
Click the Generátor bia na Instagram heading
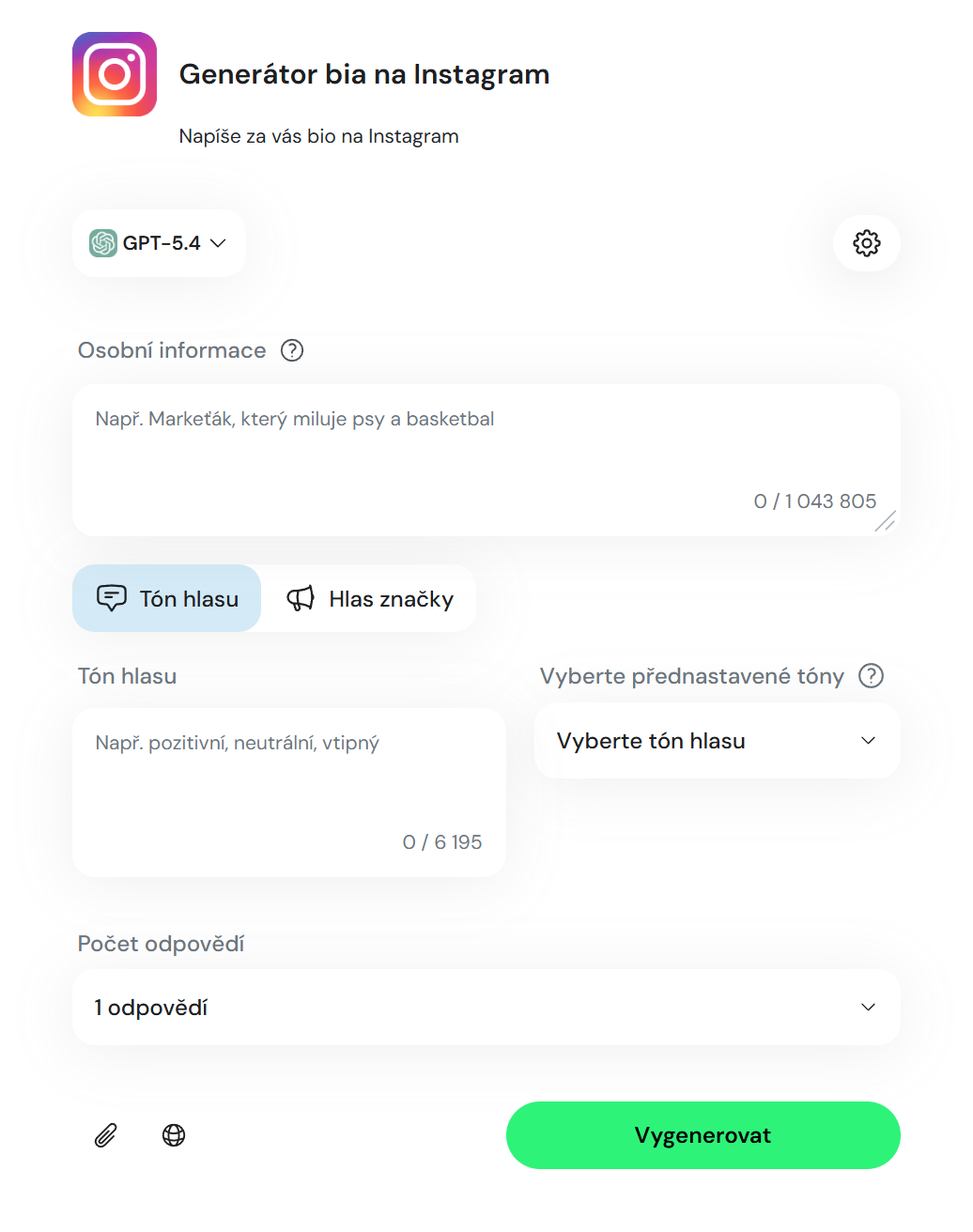click(364, 74)
